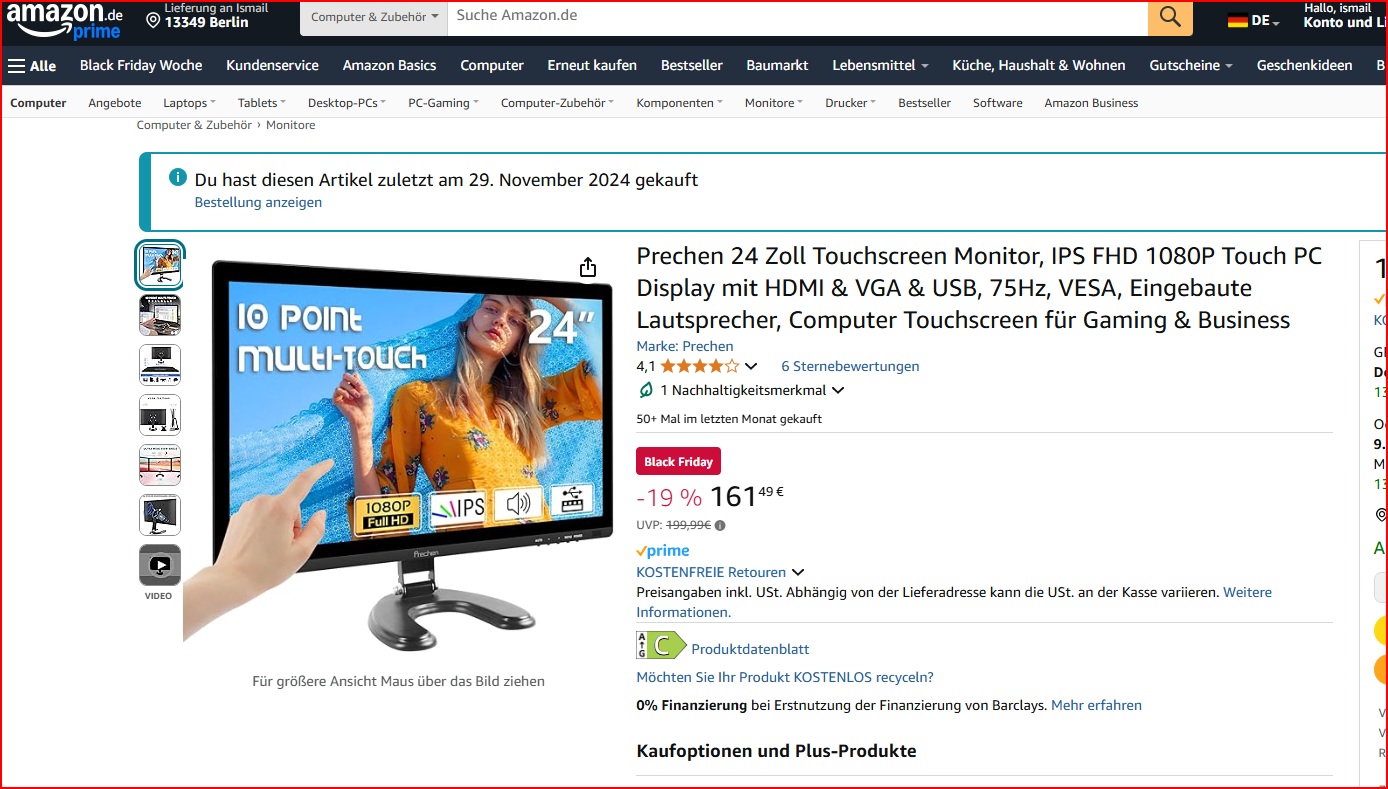This screenshot has height=789, width=1388.
Task: Click the Amazon.de Prime logo
Action: (x=68, y=20)
